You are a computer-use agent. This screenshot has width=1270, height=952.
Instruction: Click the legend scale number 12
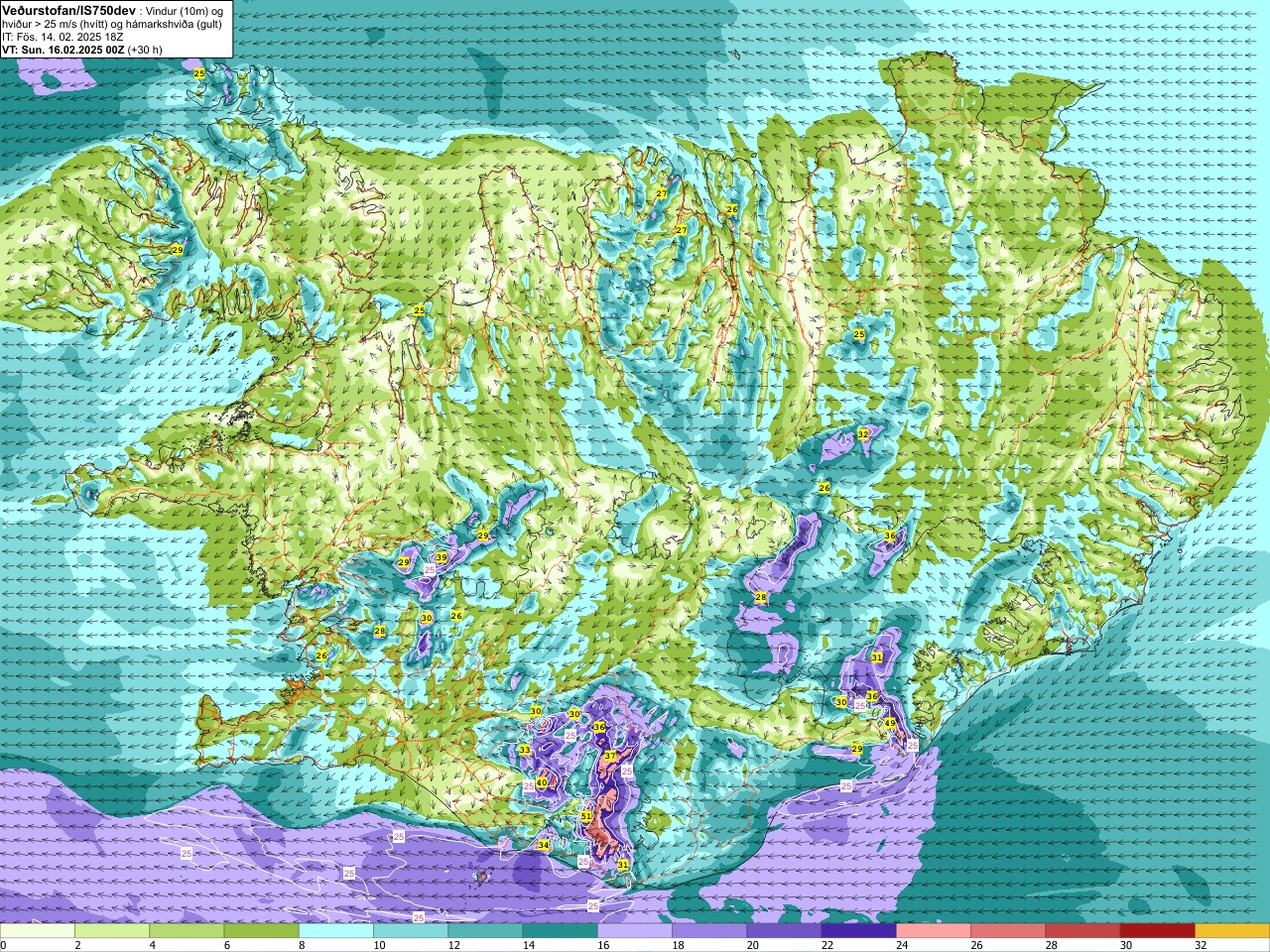point(454,945)
